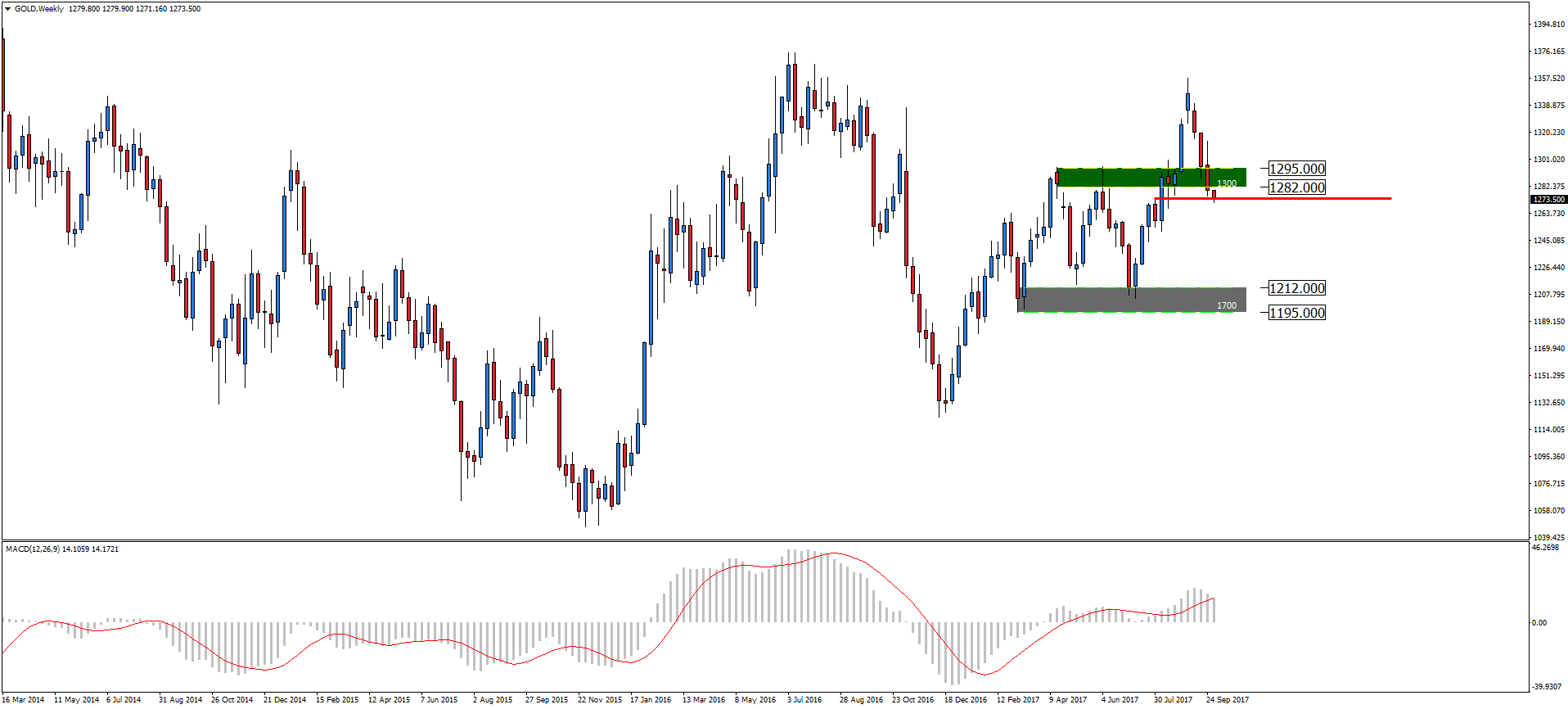Click the current price tag 1273.500 on axis
Image resolution: width=1568 pixels, height=709 pixels.
(x=1548, y=200)
